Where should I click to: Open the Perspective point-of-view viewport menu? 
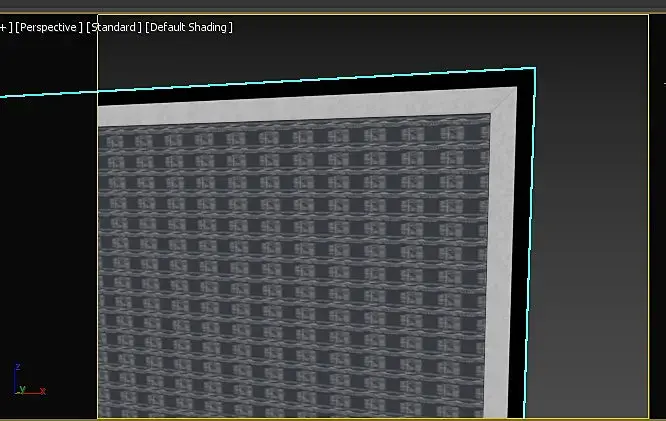coord(48,28)
